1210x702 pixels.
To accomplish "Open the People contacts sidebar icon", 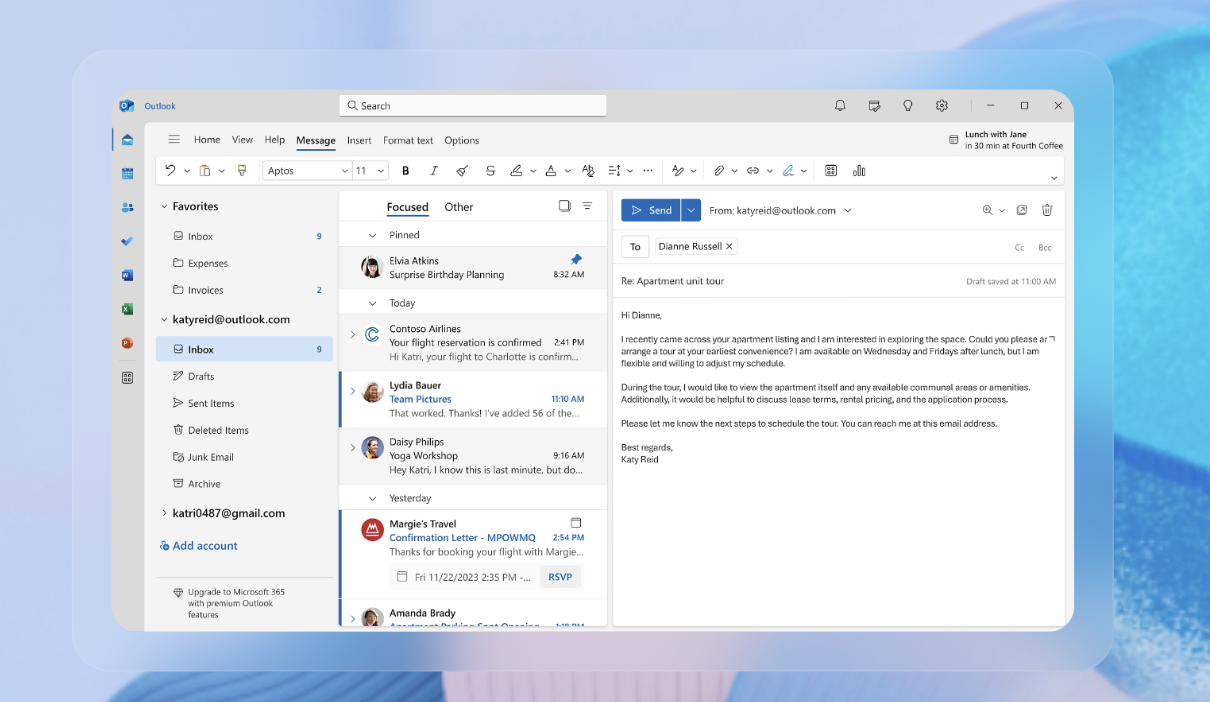I will click(x=127, y=208).
